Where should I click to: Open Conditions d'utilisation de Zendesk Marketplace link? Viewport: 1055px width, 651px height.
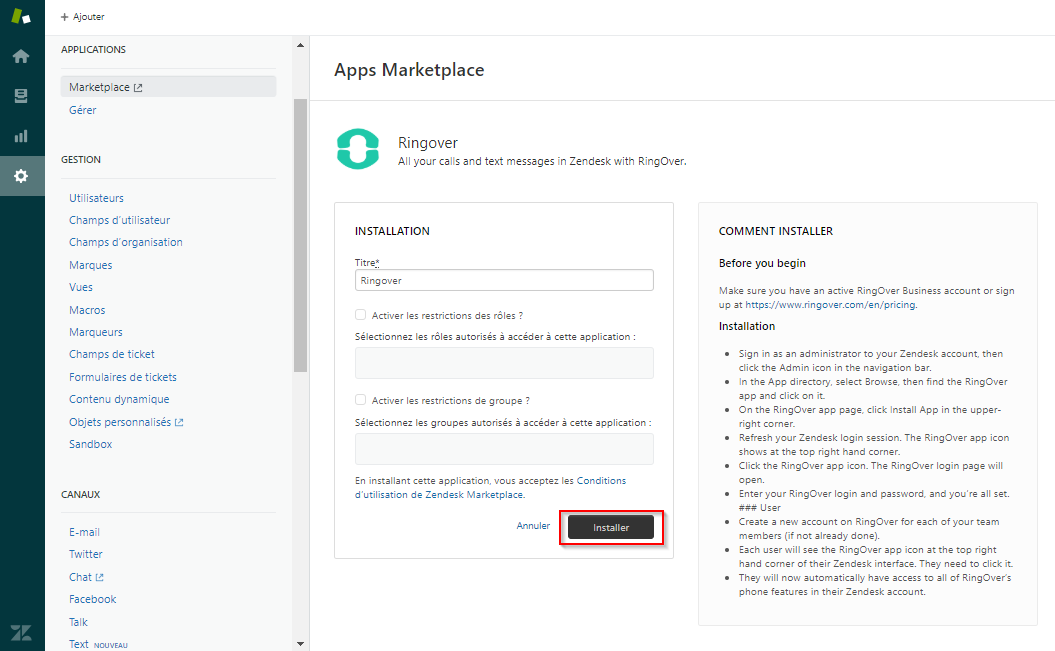pos(490,488)
